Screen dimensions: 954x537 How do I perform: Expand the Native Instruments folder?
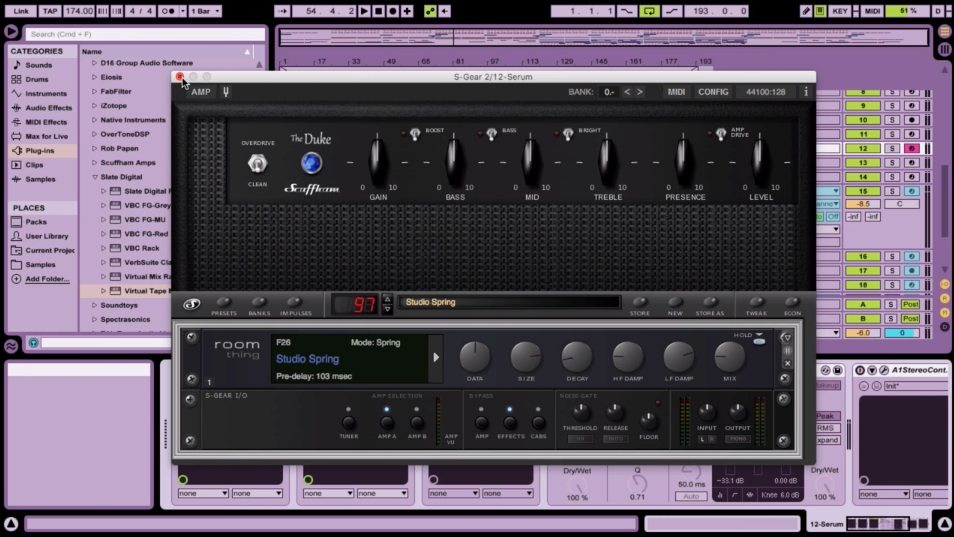click(x=94, y=120)
